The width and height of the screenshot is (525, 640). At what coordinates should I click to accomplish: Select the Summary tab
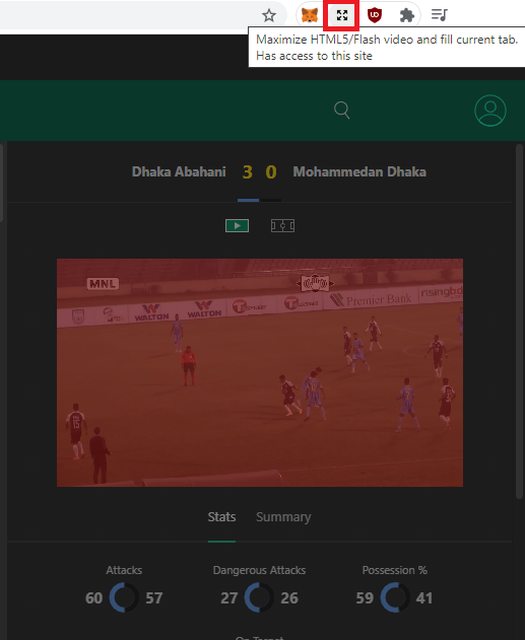point(283,517)
